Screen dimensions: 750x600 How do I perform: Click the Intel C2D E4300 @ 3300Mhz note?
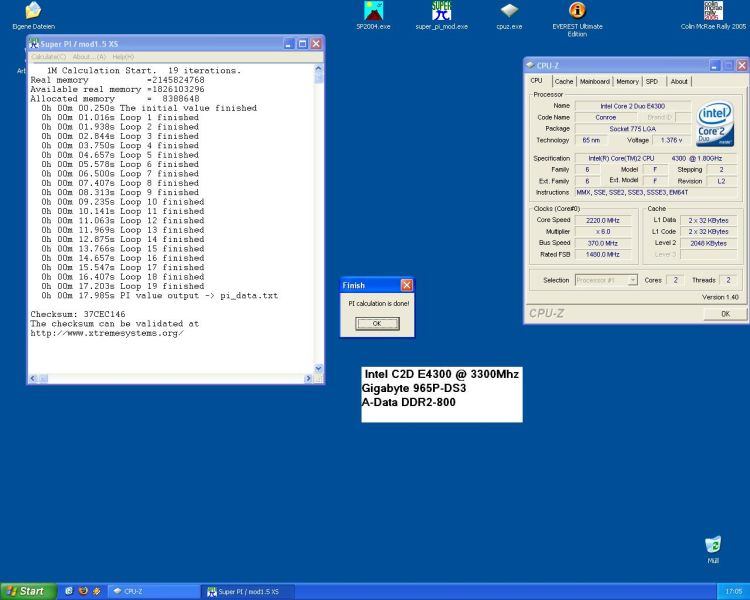pos(441,374)
